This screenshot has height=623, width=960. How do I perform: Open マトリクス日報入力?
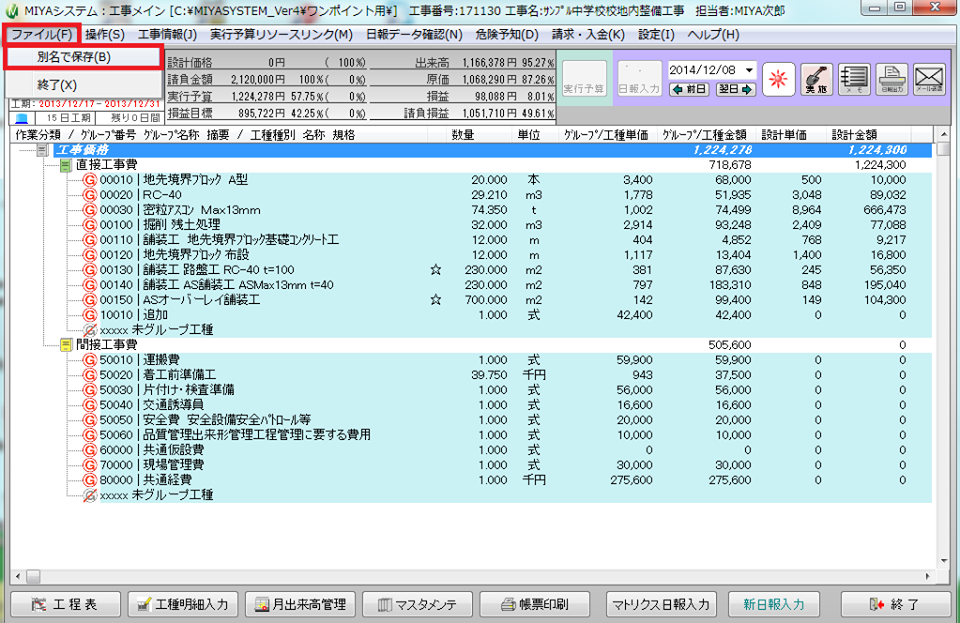click(x=661, y=605)
